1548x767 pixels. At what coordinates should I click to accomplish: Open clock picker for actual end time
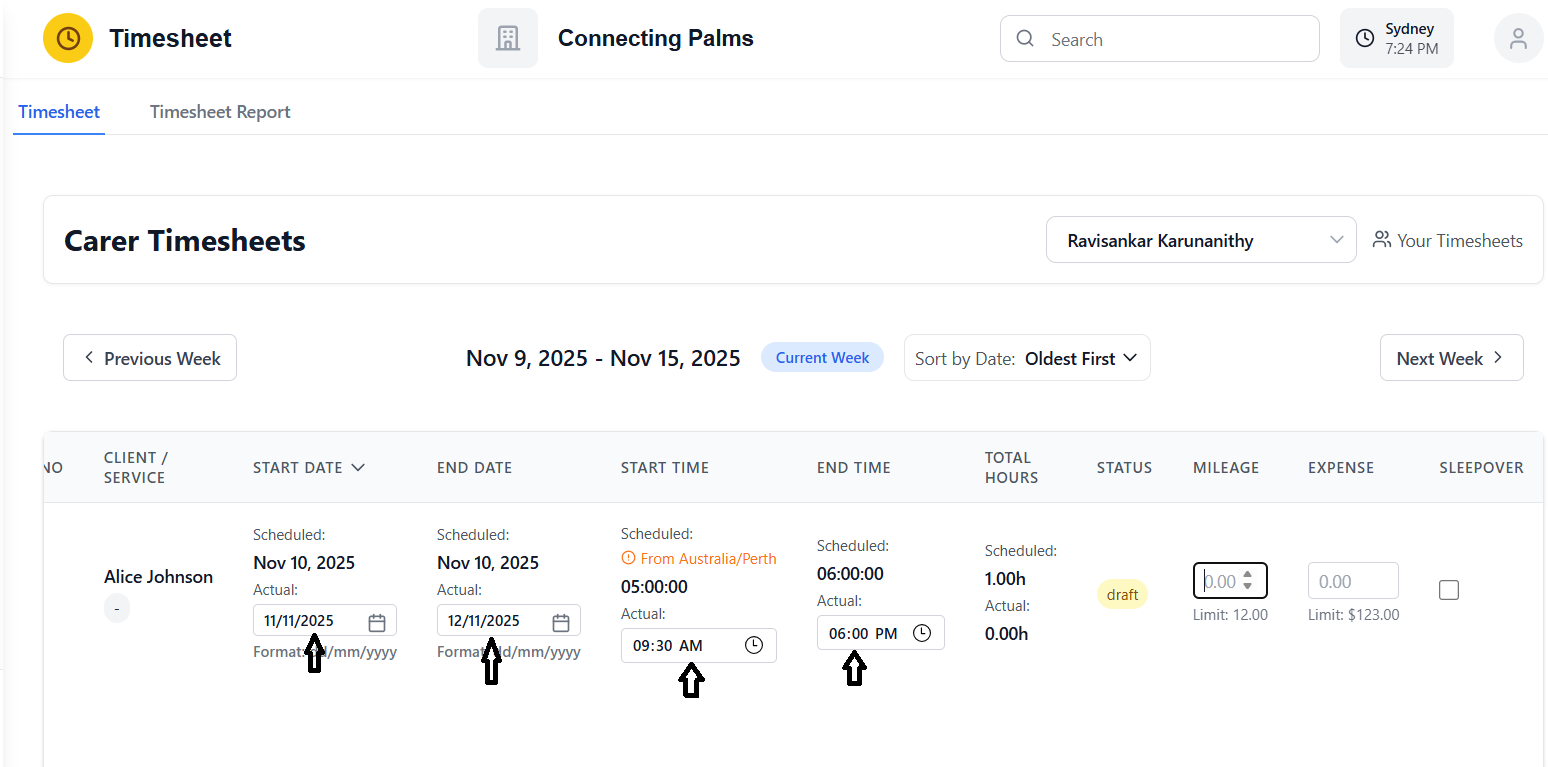pos(922,633)
